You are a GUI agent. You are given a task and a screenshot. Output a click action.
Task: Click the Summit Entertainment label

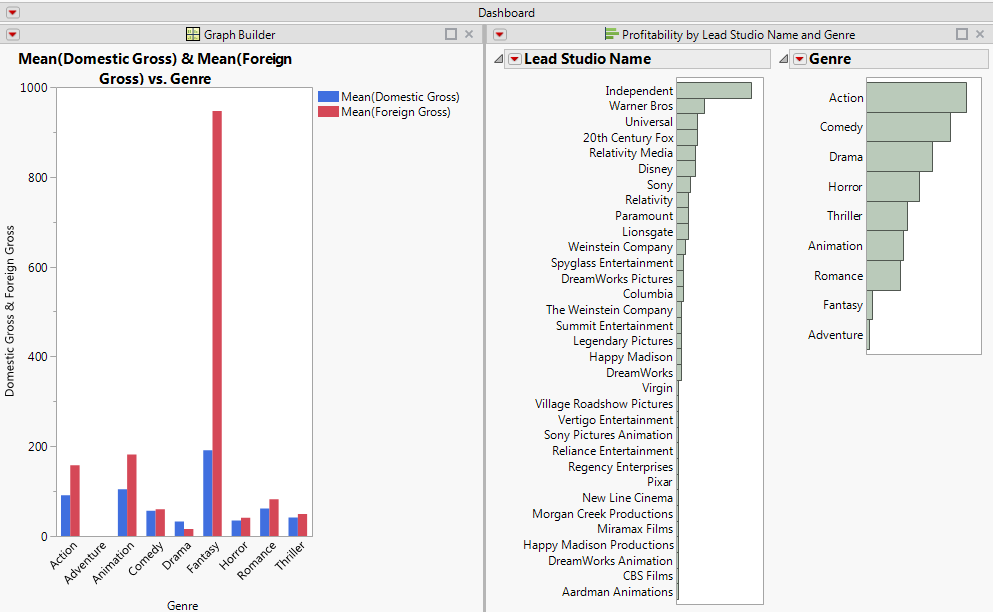click(614, 325)
